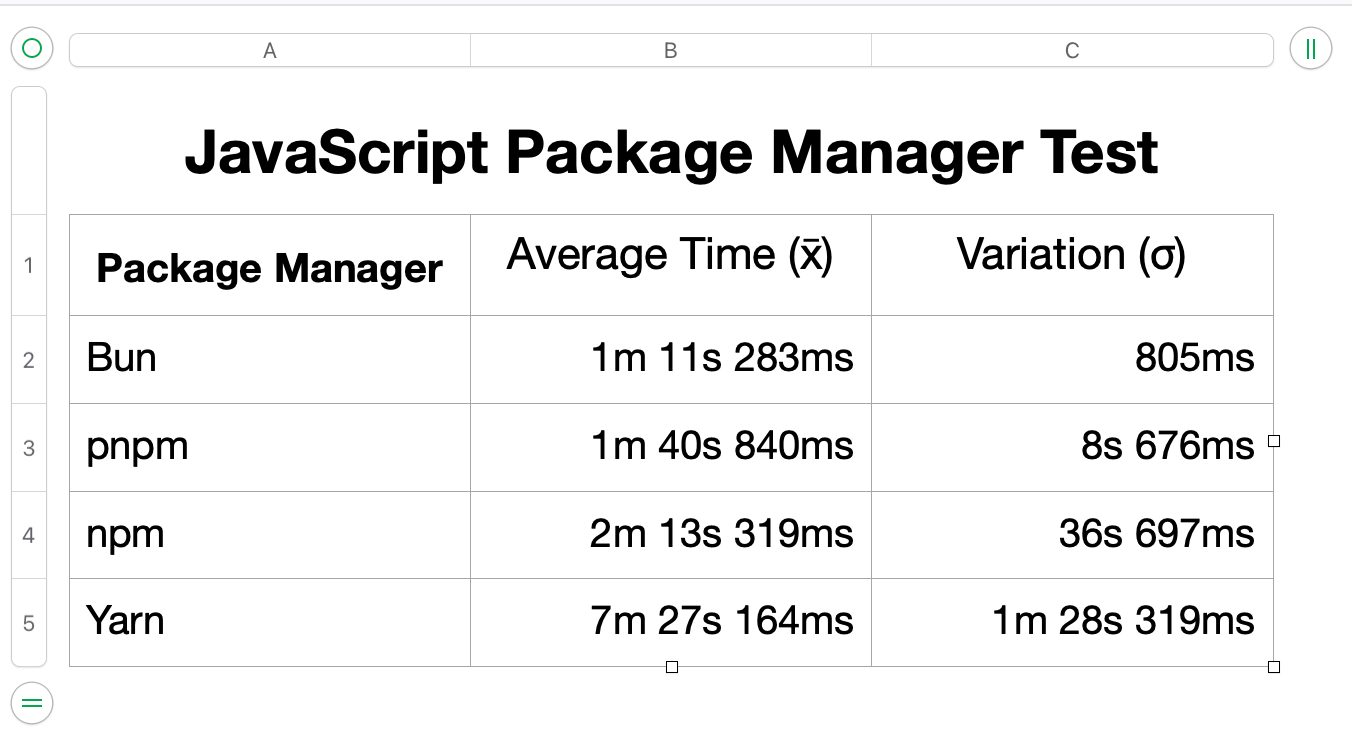Image resolution: width=1352 pixels, height=740 pixels.
Task: Select the Package Manager header cell
Action: click(x=269, y=267)
